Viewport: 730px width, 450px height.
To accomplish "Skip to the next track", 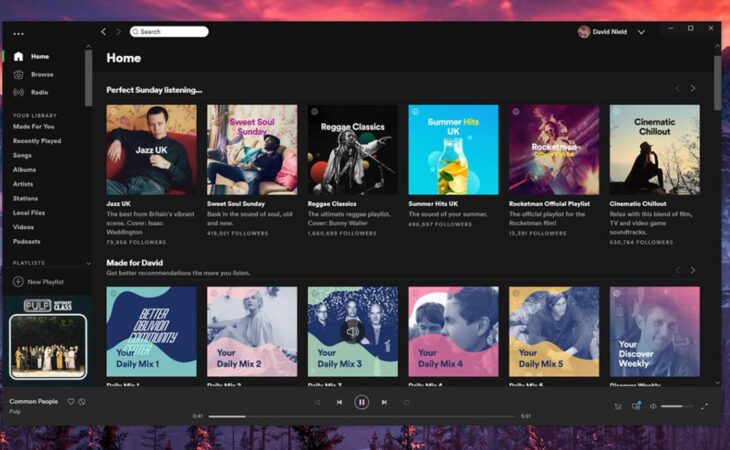I will pos(384,402).
